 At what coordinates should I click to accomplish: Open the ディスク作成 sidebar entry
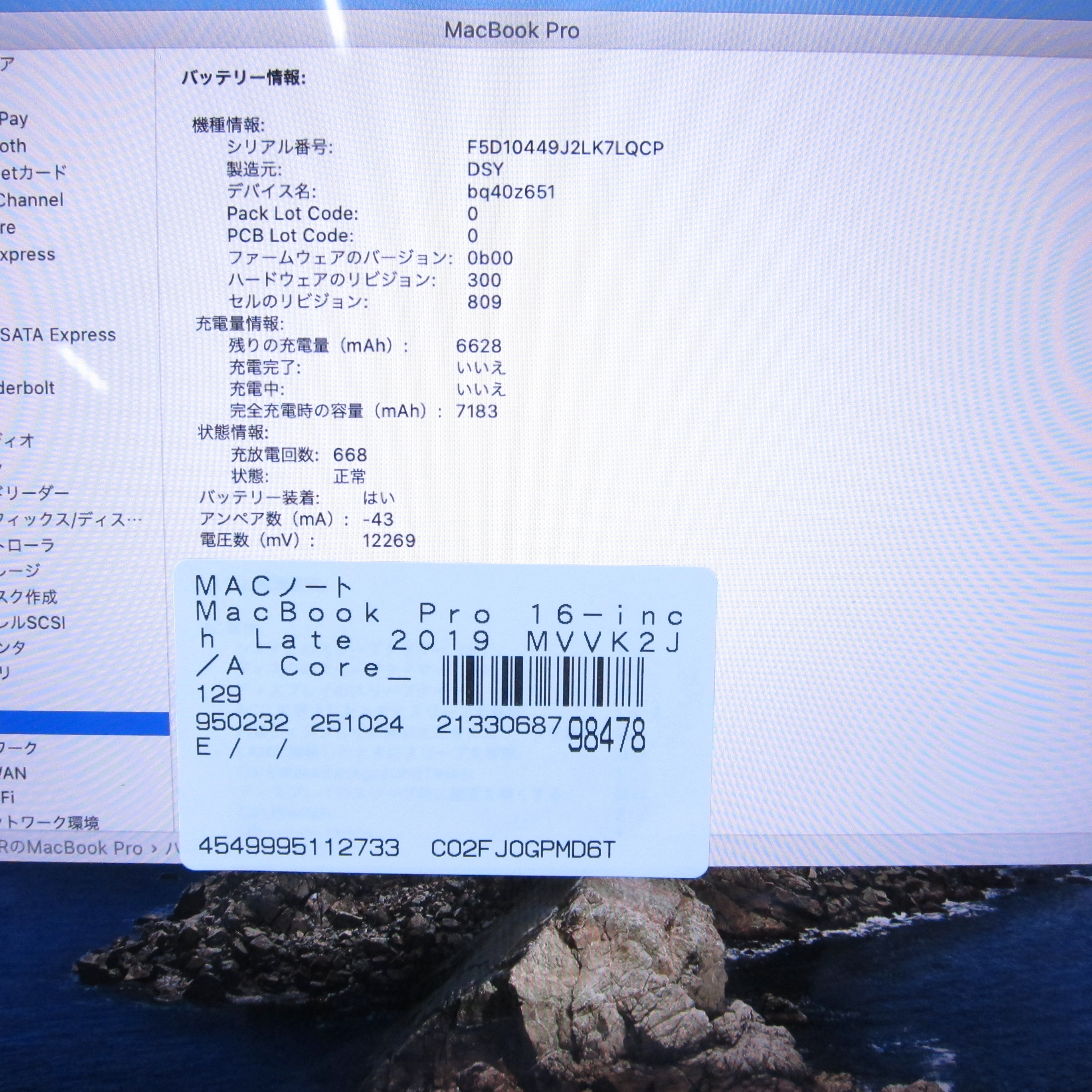coord(28,597)
